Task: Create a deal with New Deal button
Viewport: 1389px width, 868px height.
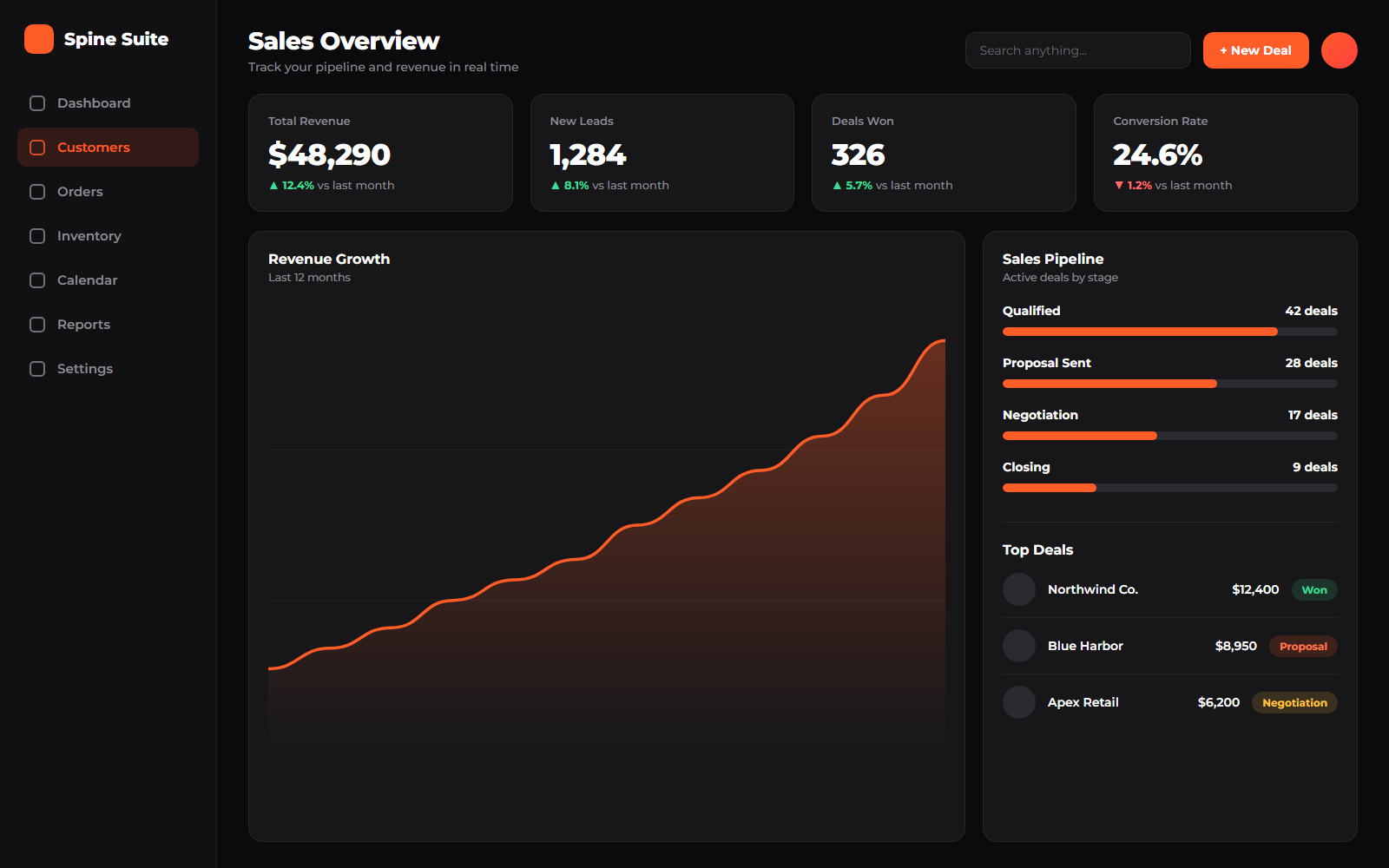Action: pos(1255,50)
